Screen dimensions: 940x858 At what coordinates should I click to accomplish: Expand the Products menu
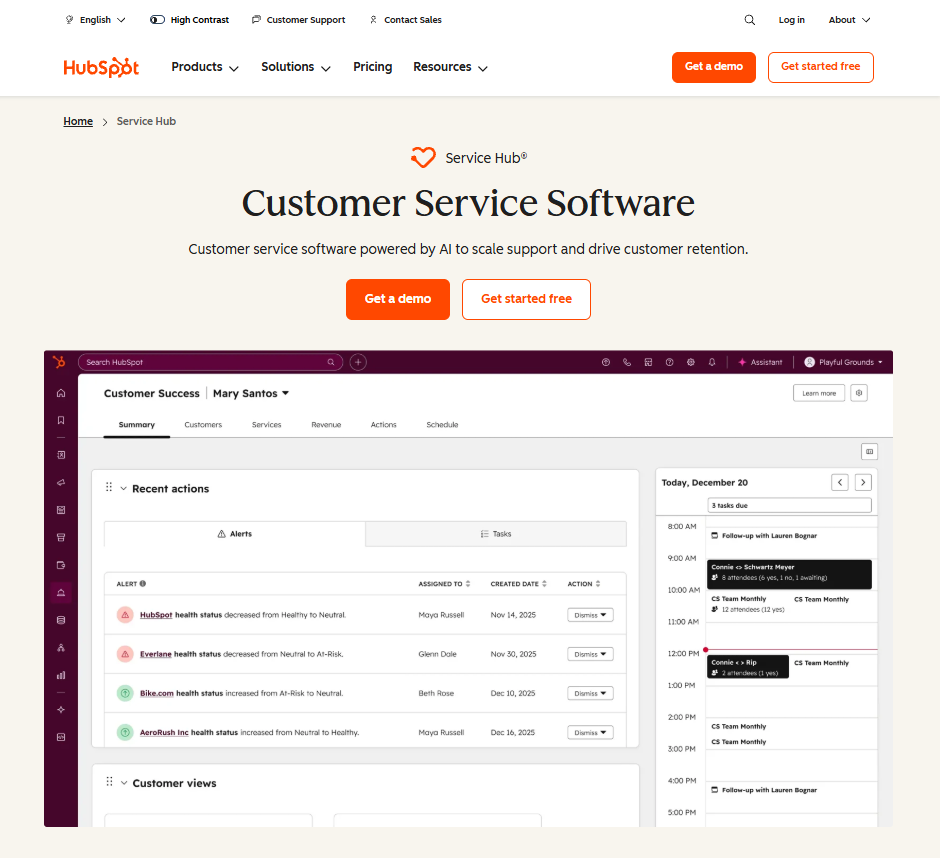coord(205,67)
